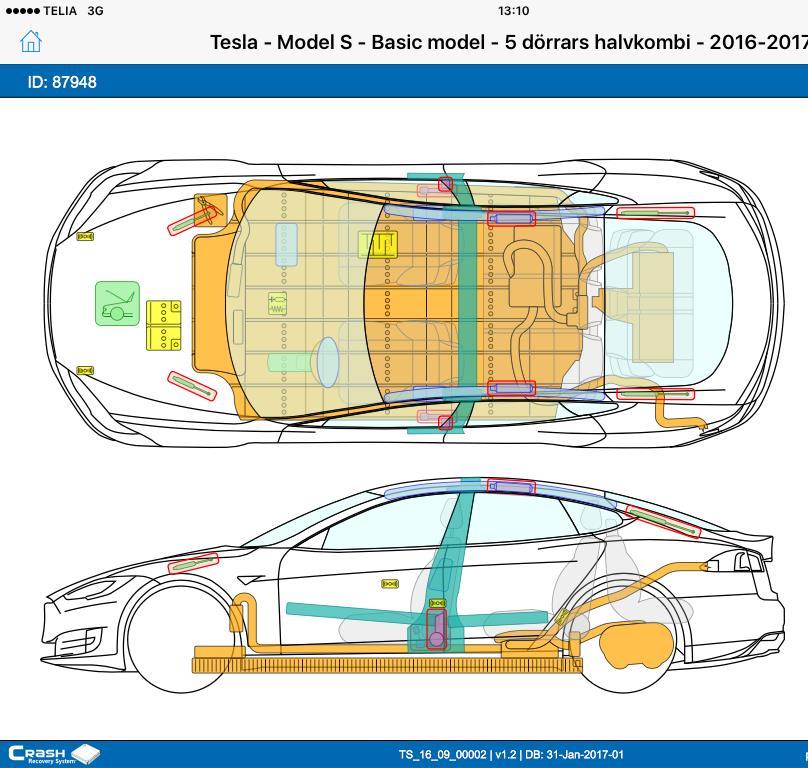Select the tailgate gas strut in side view
808x768 pixels.
point(663,522)
